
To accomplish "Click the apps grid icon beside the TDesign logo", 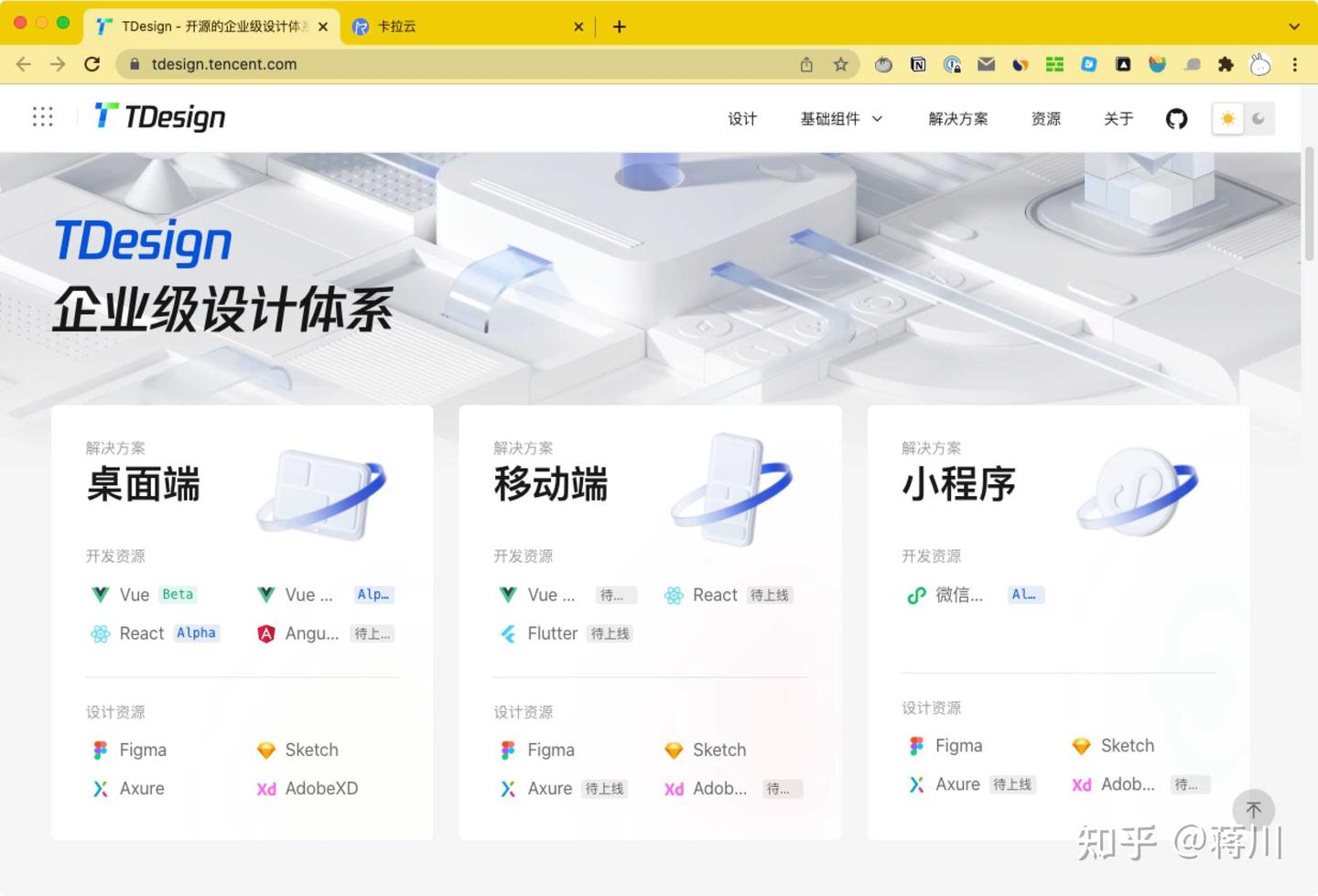I will pyautogui.click(x=42, y=117).
